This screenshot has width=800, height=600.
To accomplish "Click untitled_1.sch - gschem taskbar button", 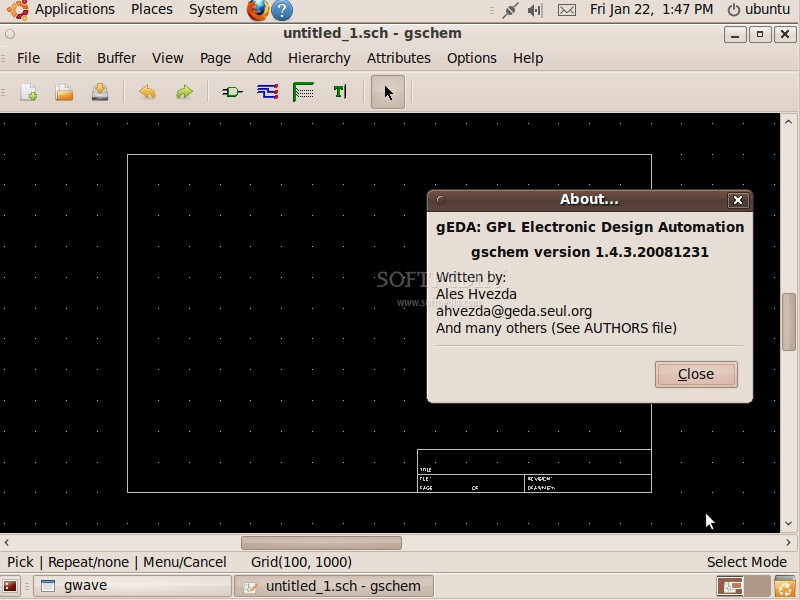I will point(334,586).
